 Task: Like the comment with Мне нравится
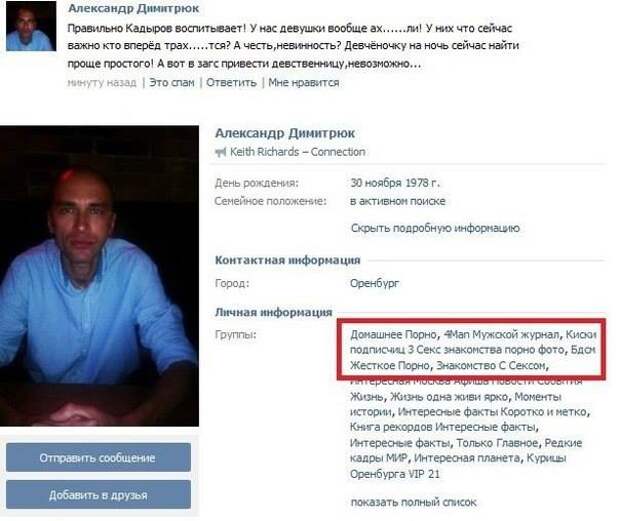click(304, 83)
